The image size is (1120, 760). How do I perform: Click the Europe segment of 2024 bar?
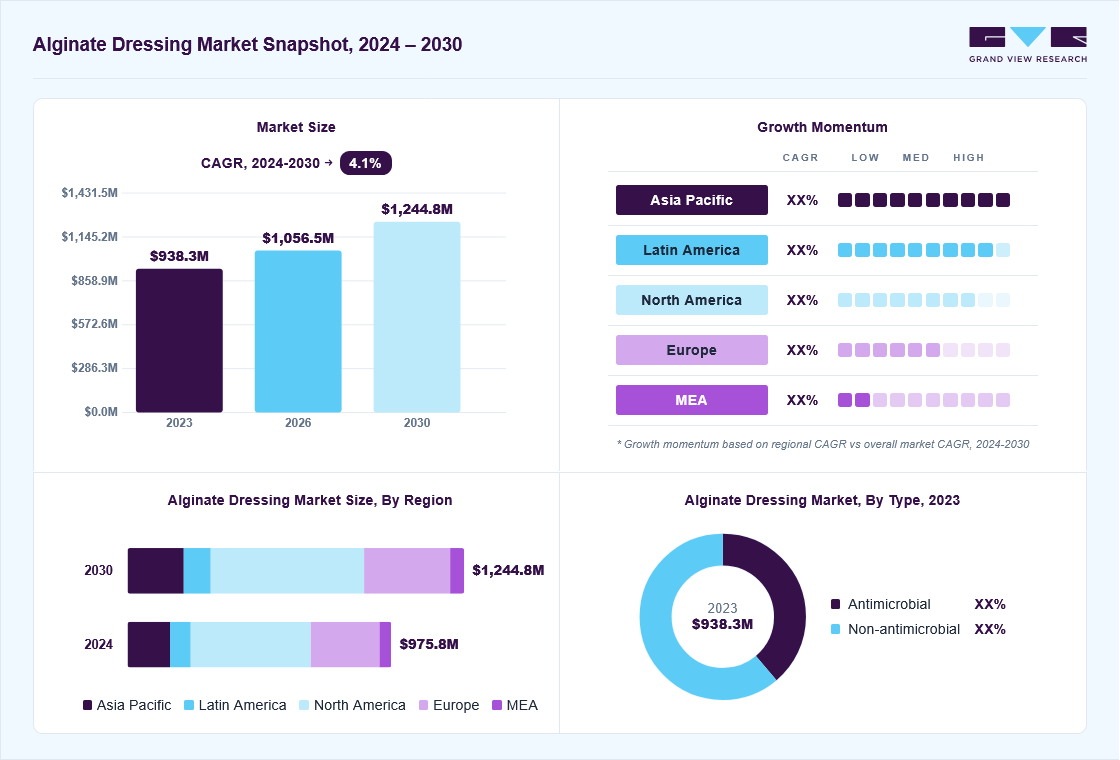click(345, 644)
